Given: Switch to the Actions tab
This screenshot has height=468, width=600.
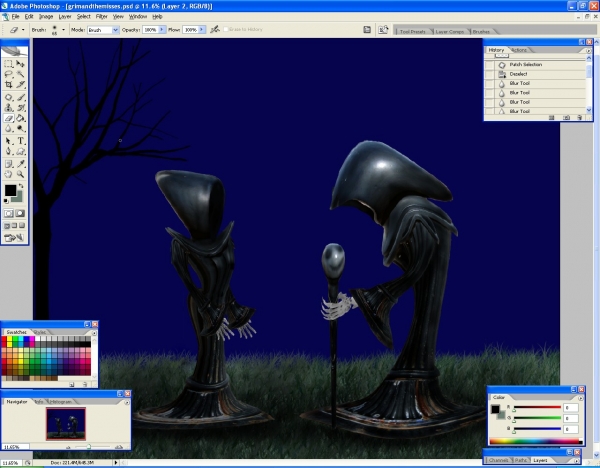Looking at the screenshot, I should coord(519,50).
